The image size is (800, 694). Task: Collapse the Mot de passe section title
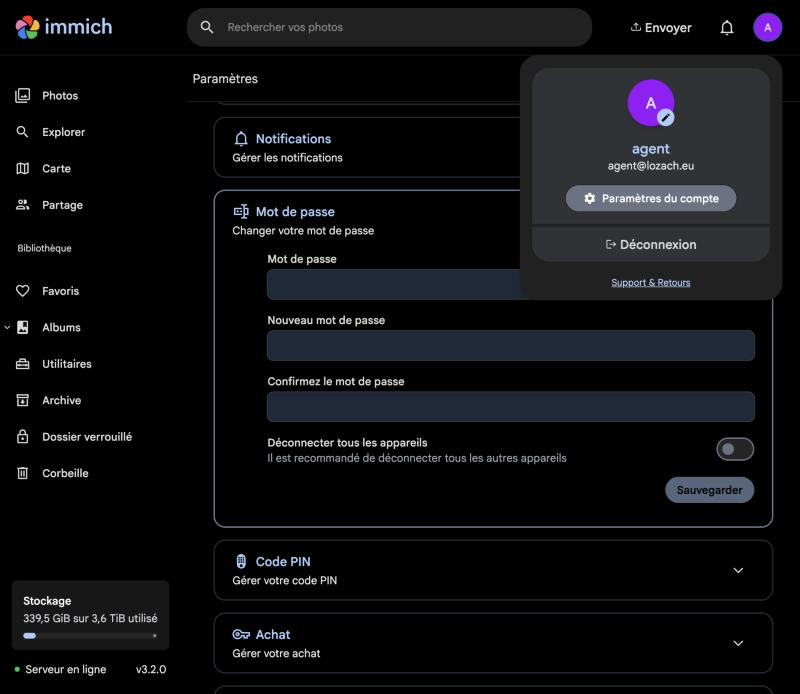[295, 212]
